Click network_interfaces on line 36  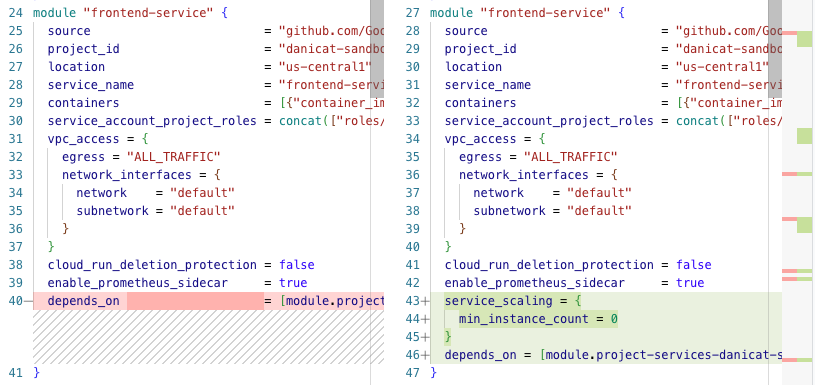pos(523,175)
